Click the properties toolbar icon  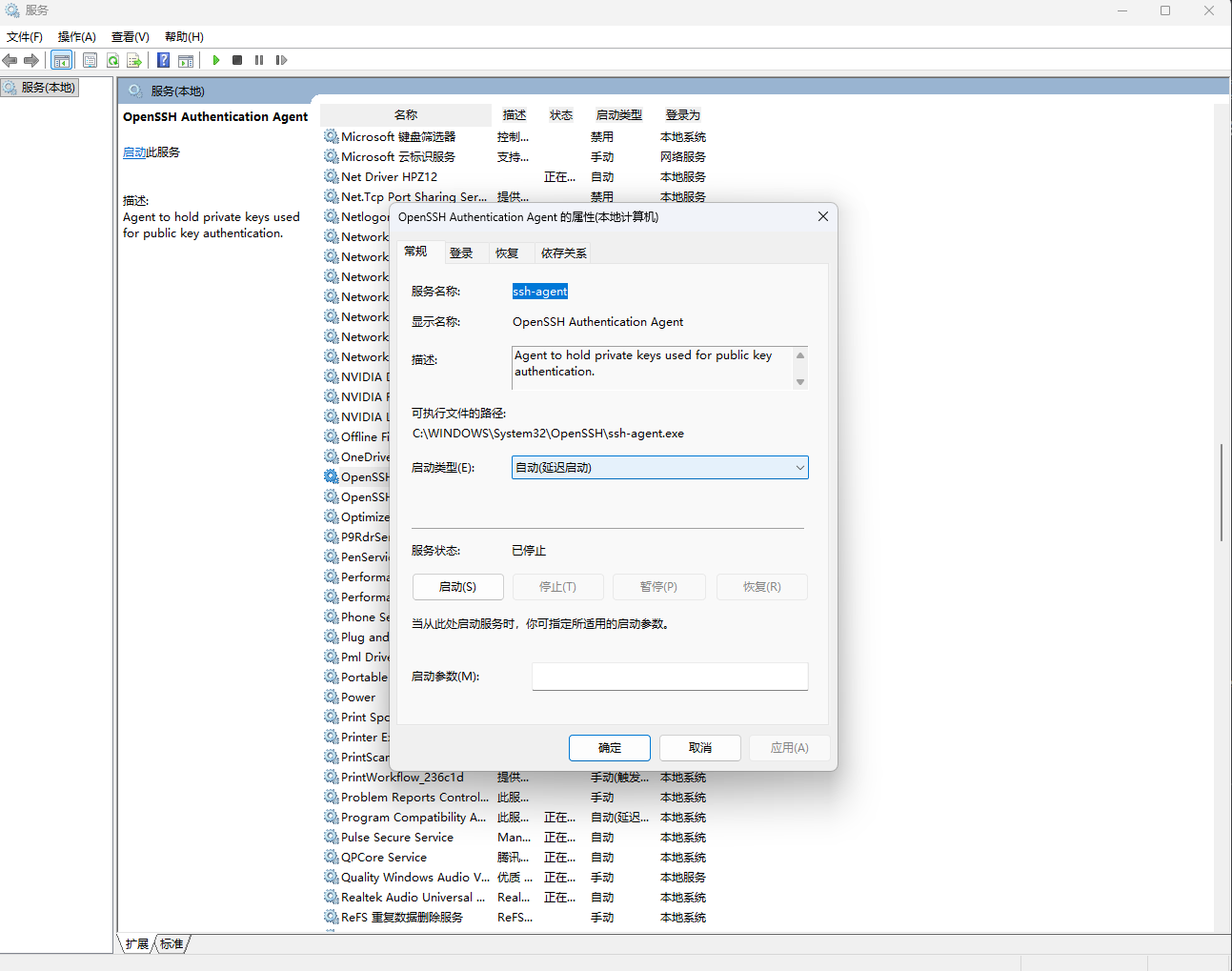point(91,59)
